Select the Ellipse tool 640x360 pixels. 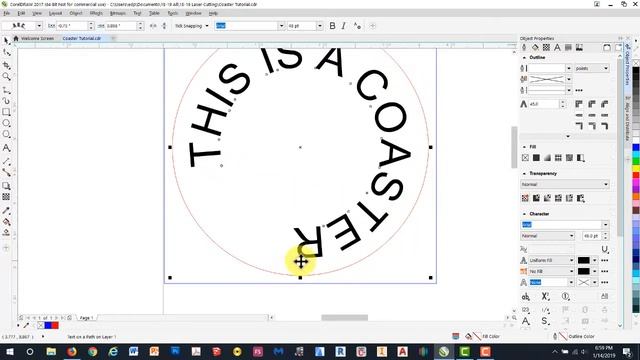(6, 123)
